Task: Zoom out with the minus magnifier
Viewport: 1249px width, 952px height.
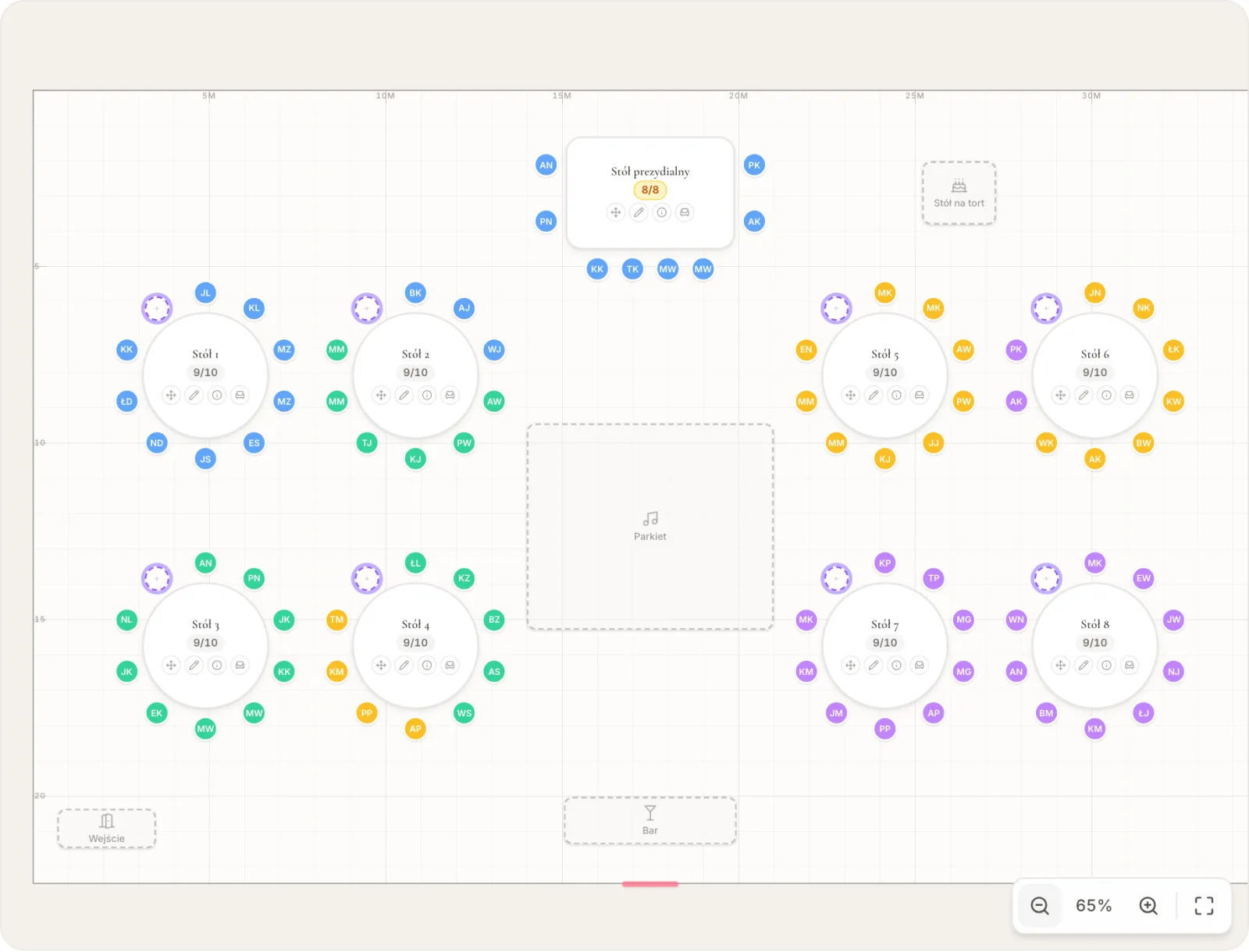Action: pos(1040,905)
